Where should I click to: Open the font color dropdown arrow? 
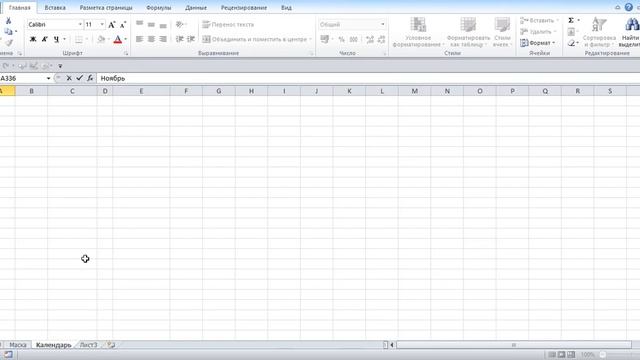pyautogui.click(x=125, y=39)
